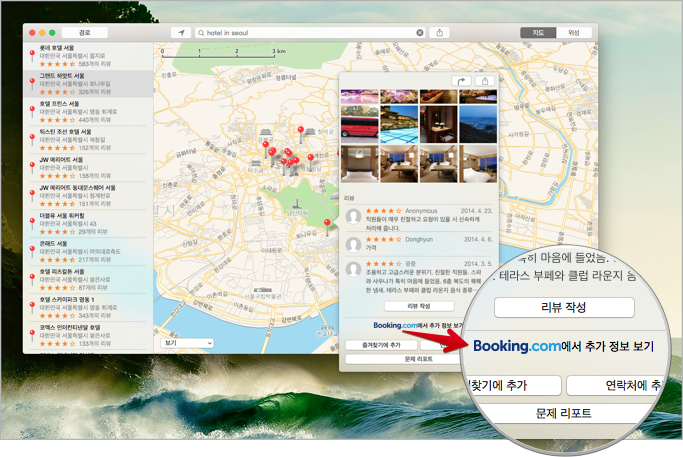Click the pin icon for 콘래드 서울
The height and width of the screenshot is (457, 683).
(32, 251)
